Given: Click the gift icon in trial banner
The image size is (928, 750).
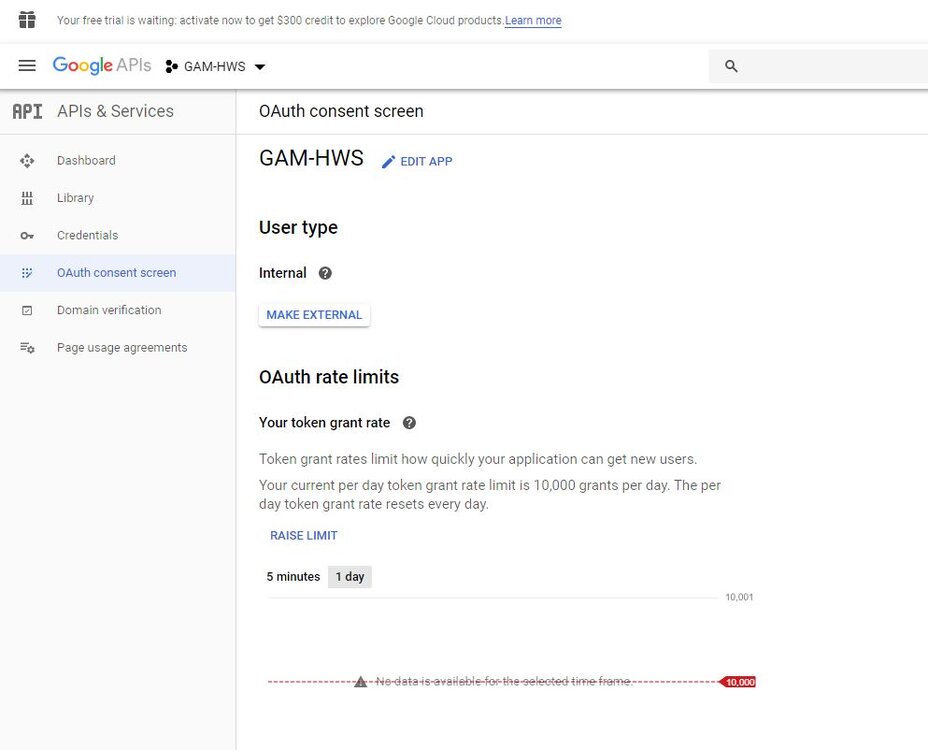Looking at the screenshot, I should [x=27, y=20].
